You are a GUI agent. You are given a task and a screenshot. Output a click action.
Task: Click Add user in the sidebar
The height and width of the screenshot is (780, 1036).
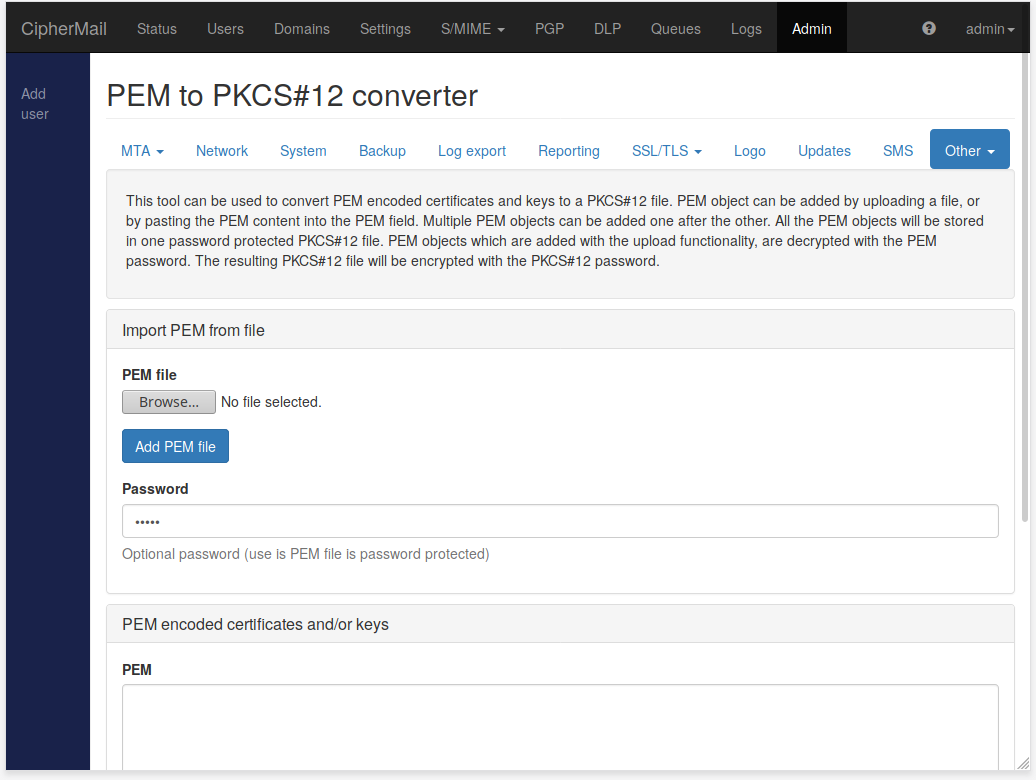[x=34, y=104]
